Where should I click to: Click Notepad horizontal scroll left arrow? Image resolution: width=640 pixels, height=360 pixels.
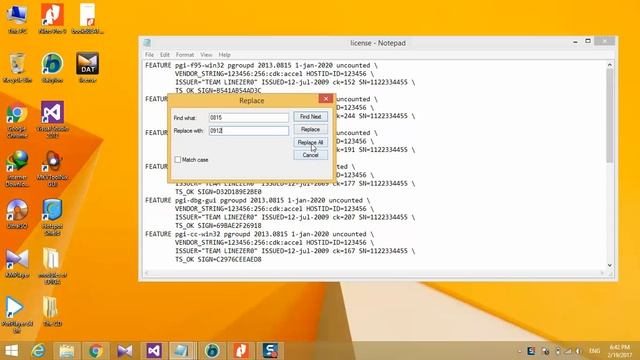pyautogui.click(x=147, y=273)
